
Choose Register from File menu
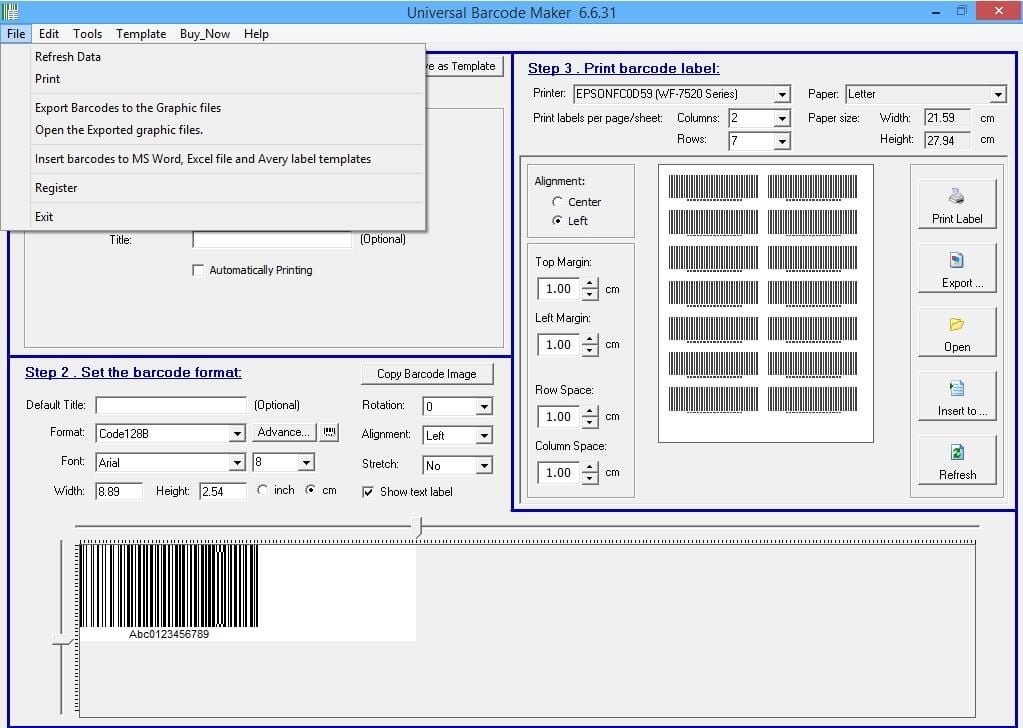click(x=228, y=188)
